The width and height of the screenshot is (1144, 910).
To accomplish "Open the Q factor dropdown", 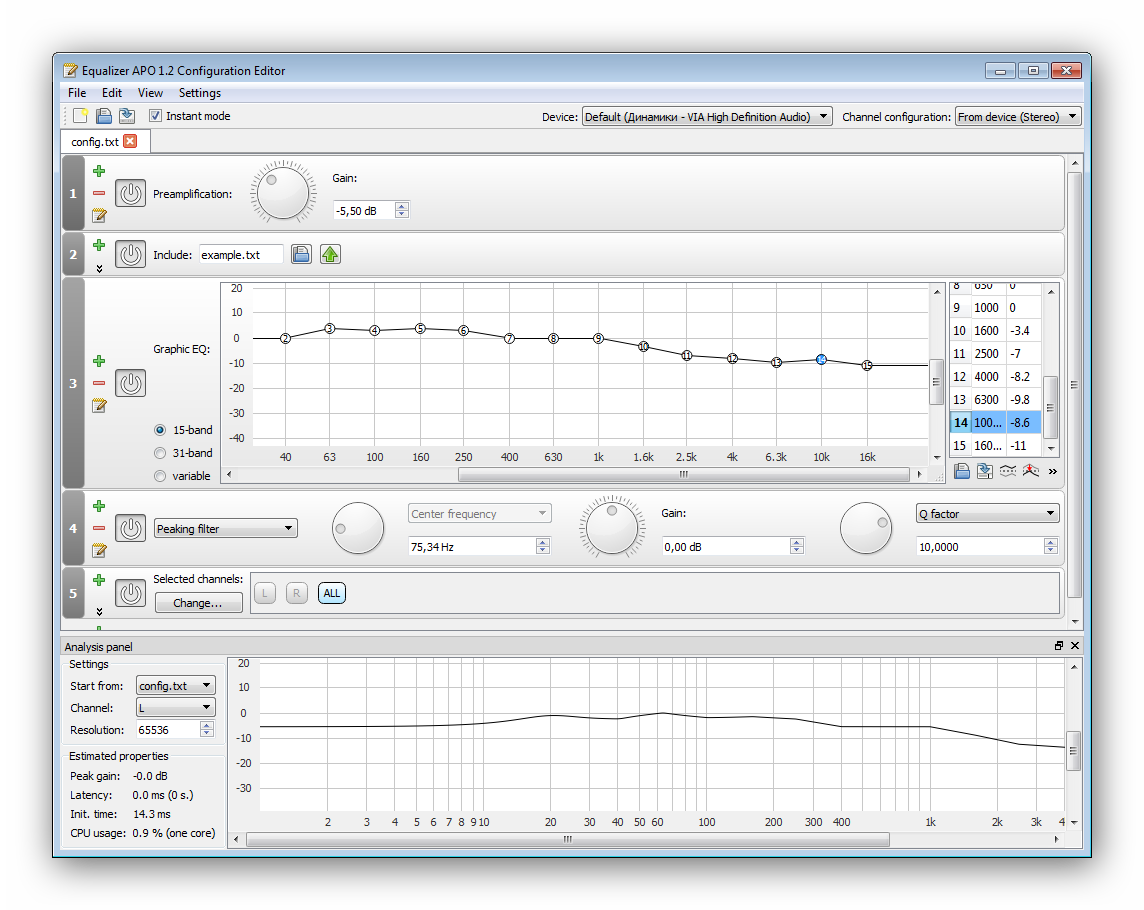I will tap(987, 514).
